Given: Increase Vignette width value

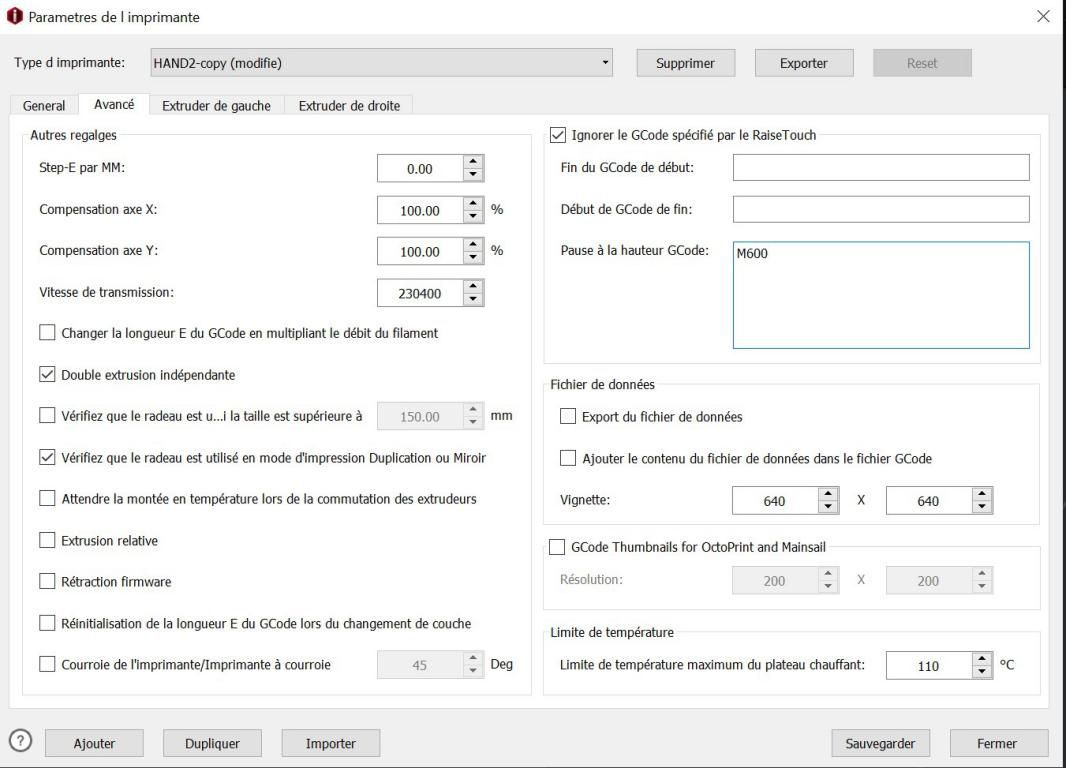Looking at the screenshot, I should point(828,493).
